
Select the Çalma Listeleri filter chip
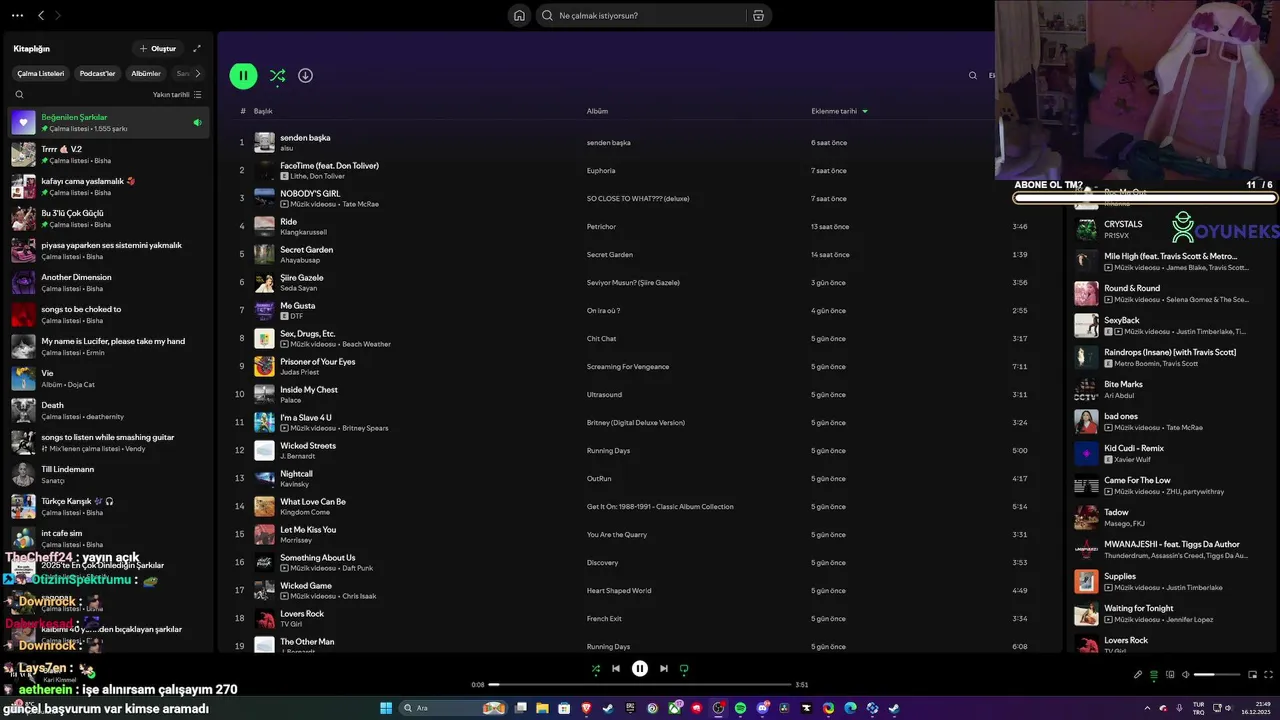41,73
